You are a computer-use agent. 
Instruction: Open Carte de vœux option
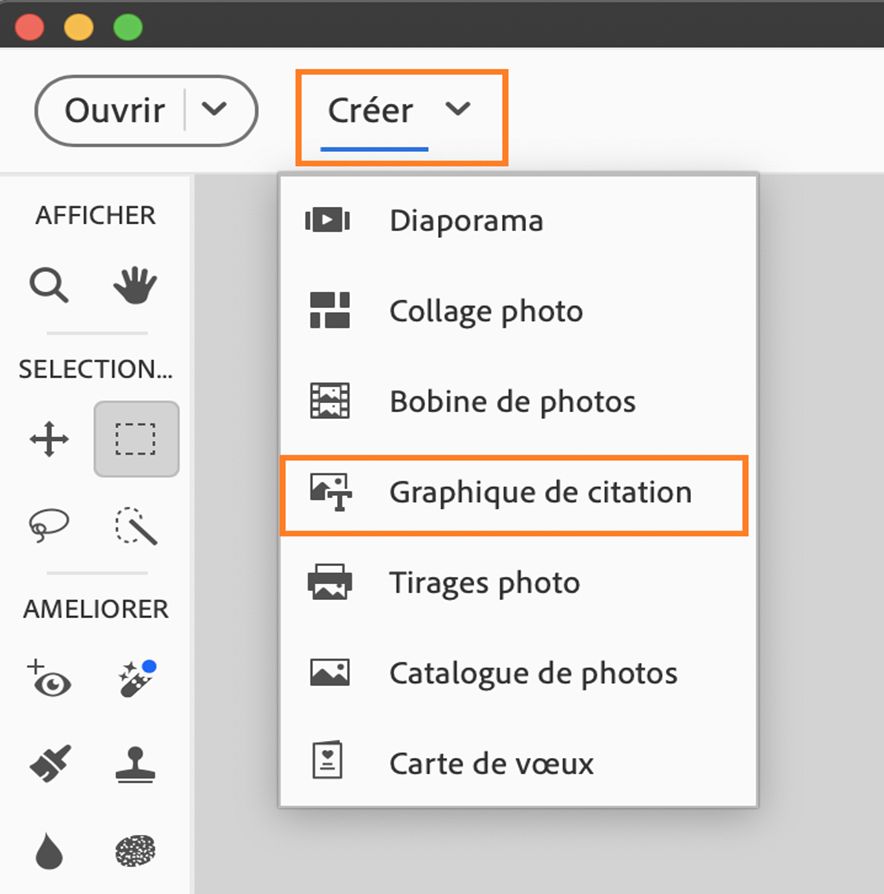491,764
